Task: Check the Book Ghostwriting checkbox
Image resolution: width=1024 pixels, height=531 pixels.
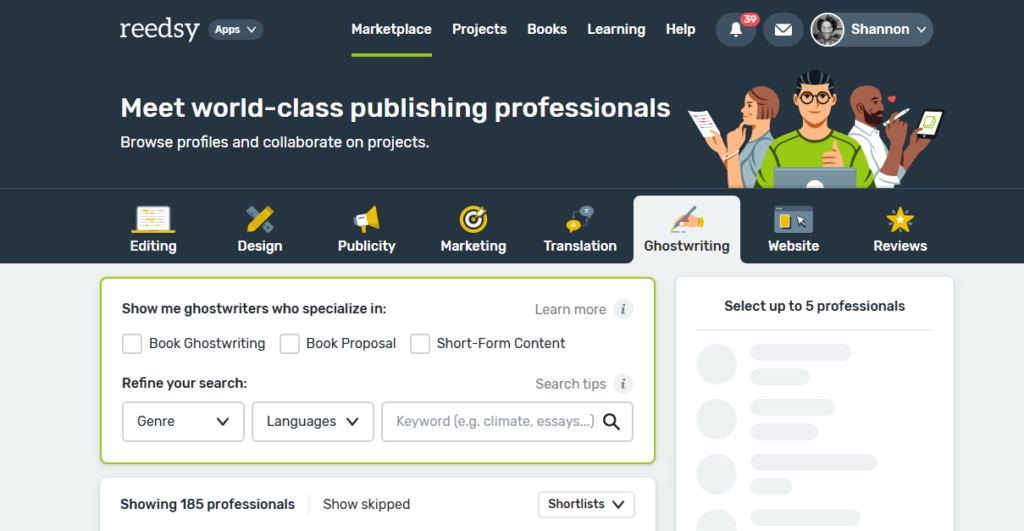Action: click(132, 344)
